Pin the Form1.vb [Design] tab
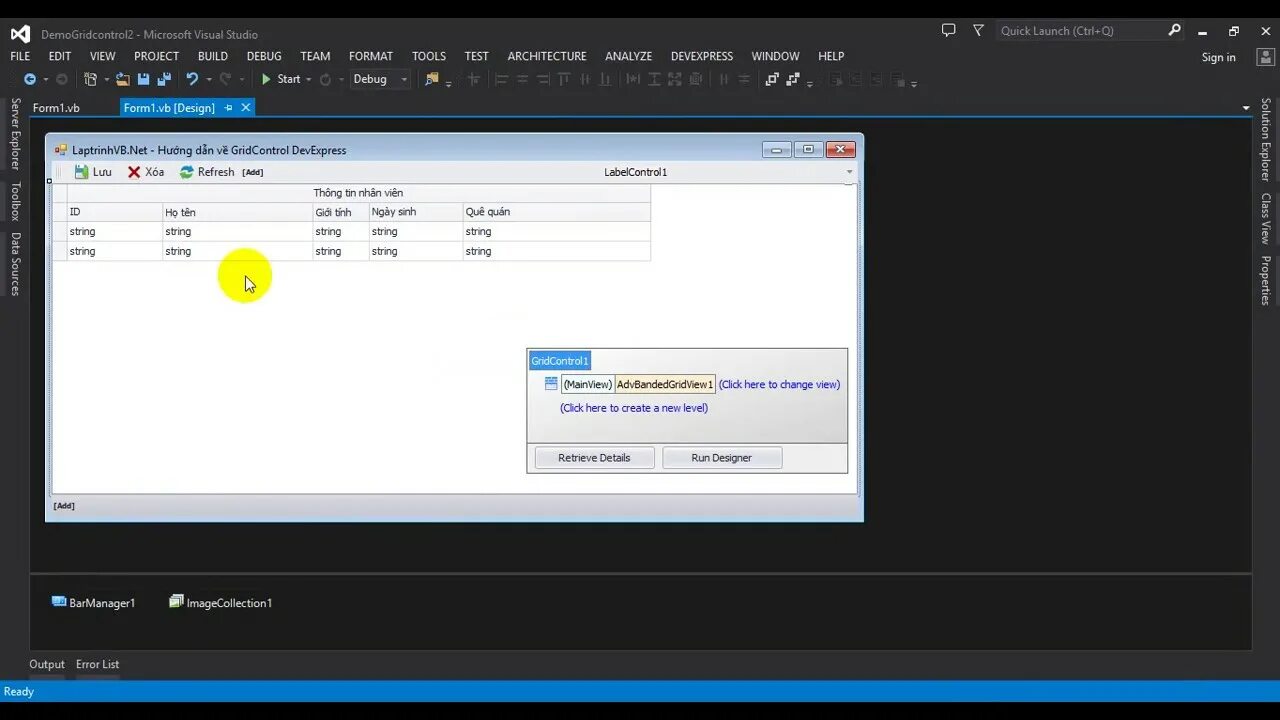 point(228,107)
